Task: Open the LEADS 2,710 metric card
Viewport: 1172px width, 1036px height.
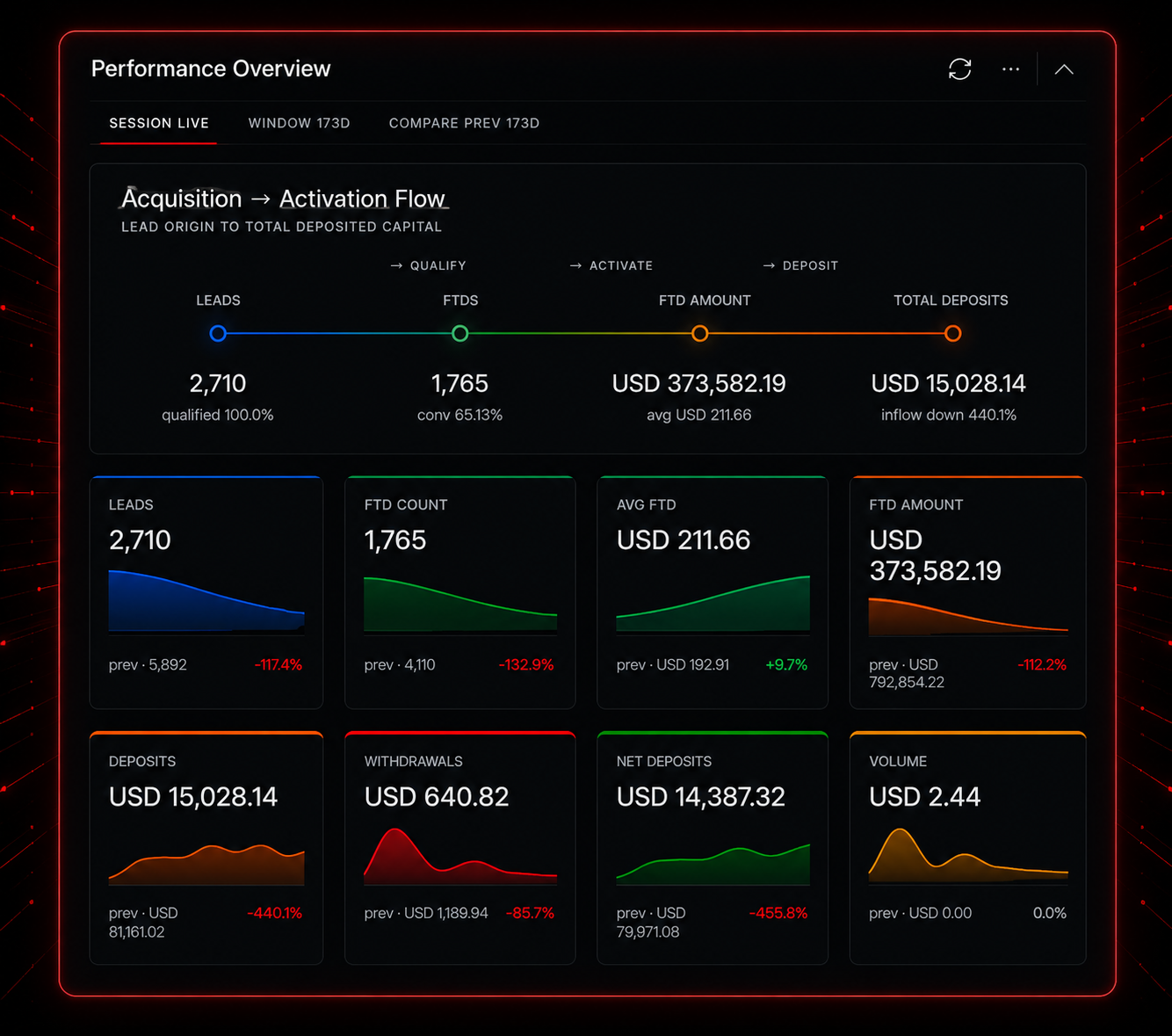Action: click(206, 592)
